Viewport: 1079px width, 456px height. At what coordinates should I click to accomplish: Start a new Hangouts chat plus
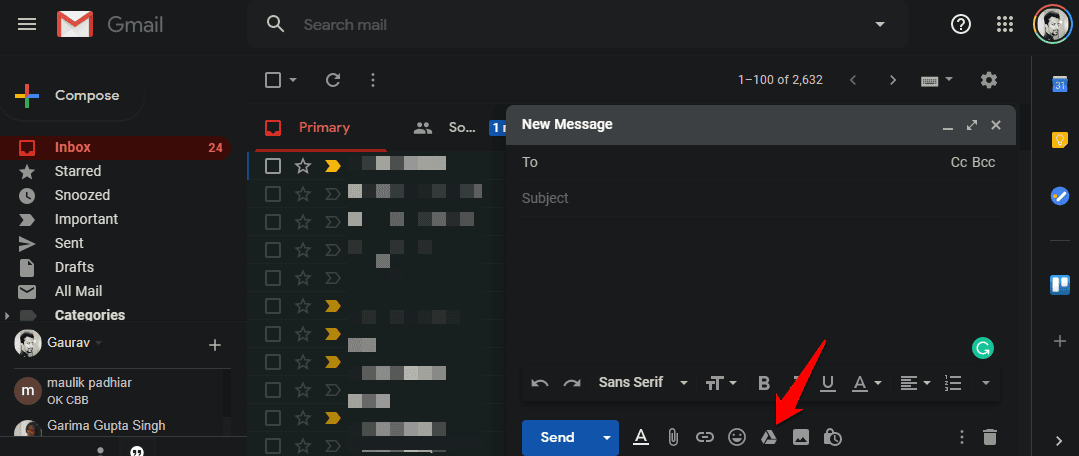(x=215, y=345)
